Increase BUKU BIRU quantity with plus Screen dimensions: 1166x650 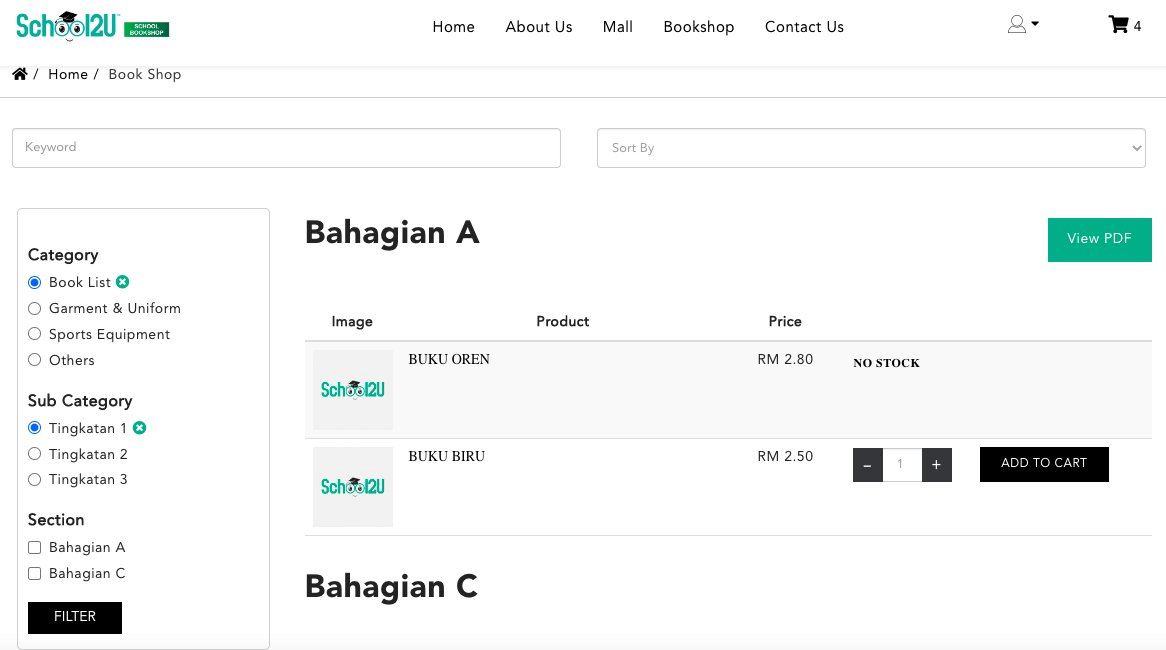click(937, 465)
